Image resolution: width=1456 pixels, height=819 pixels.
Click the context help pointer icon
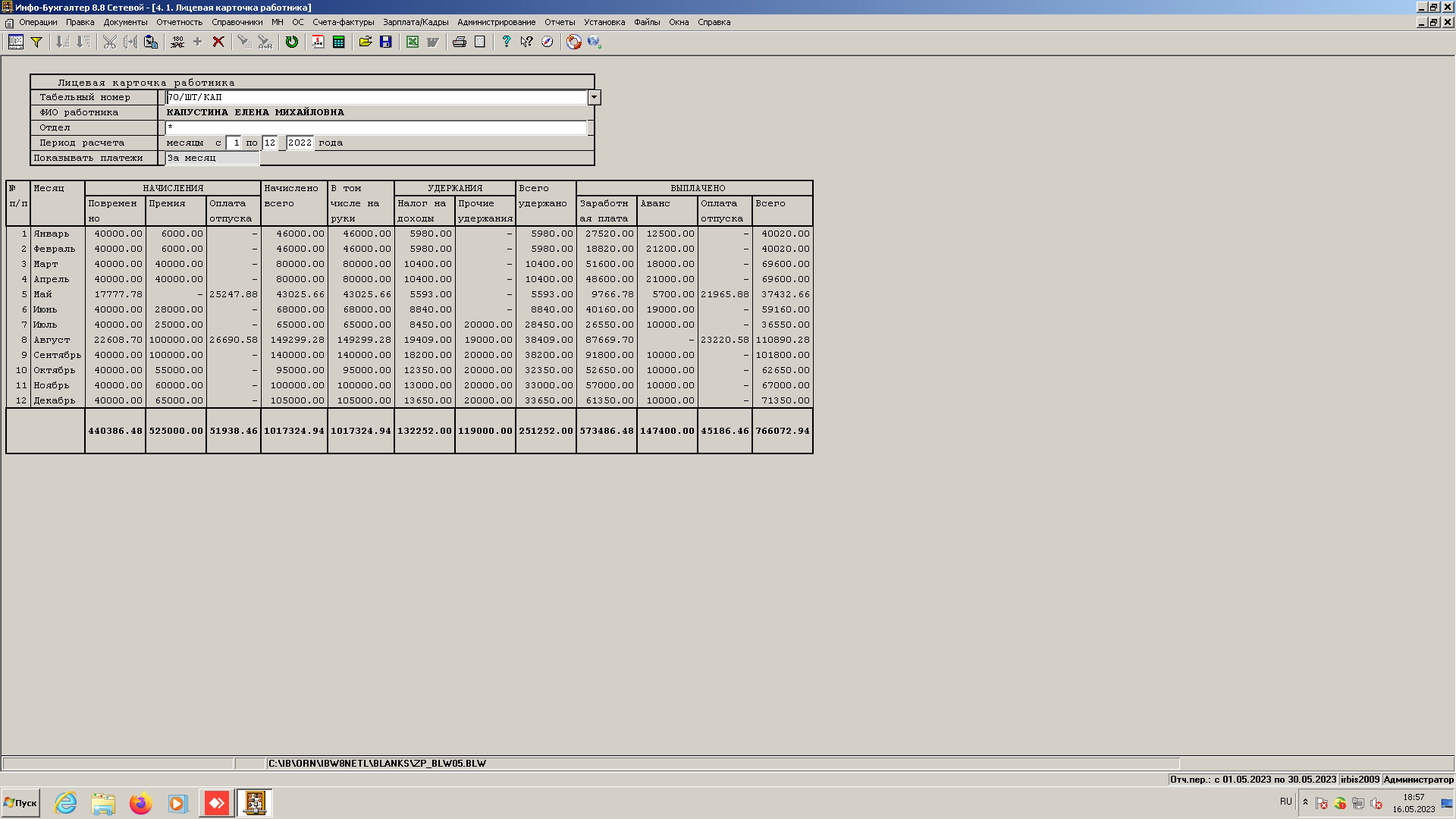point(527,42)
